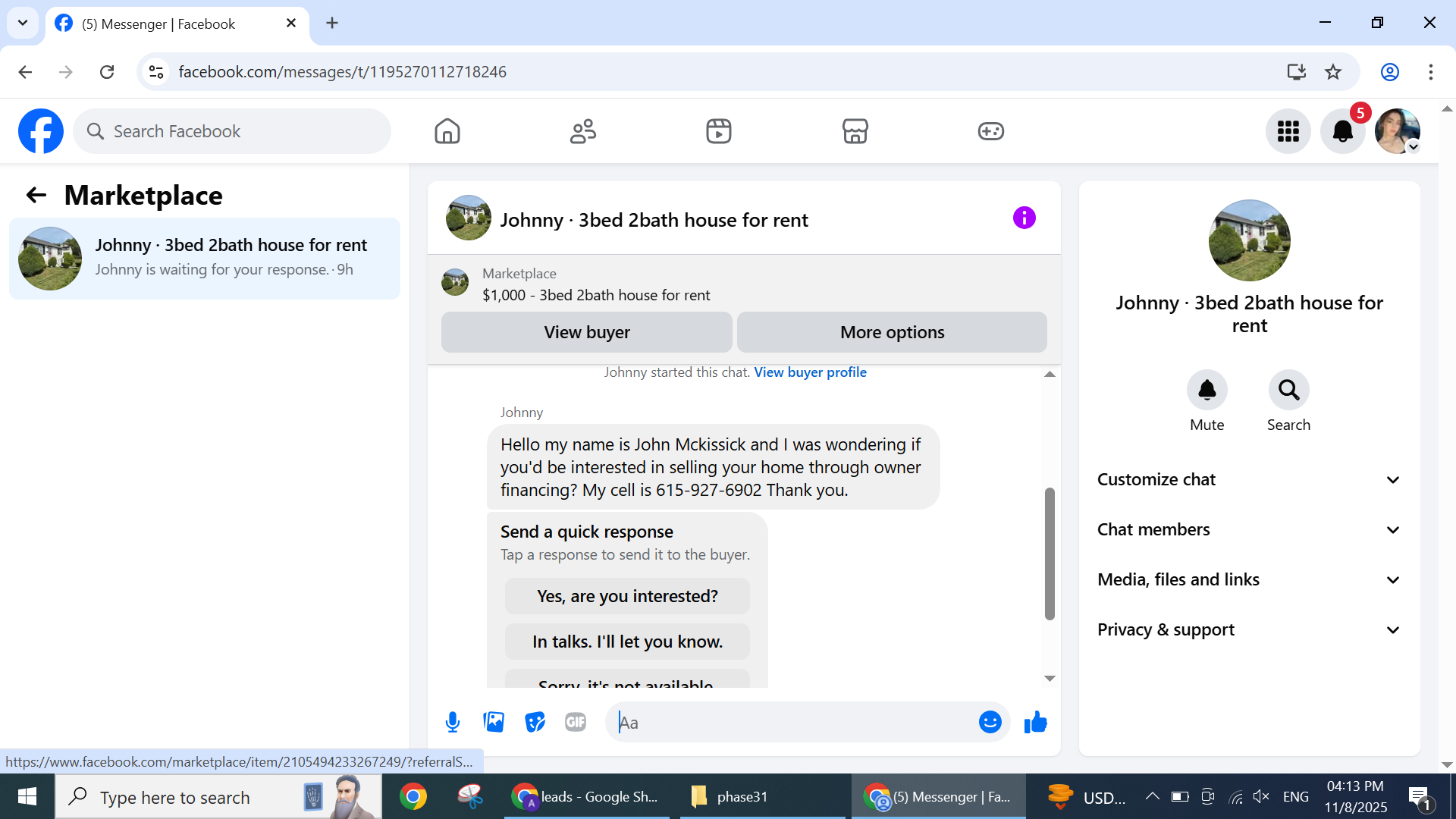This screenshot has height=819, width=1456.
Task: Open the account profile picture menu
Action: (x=1398, y=131)
